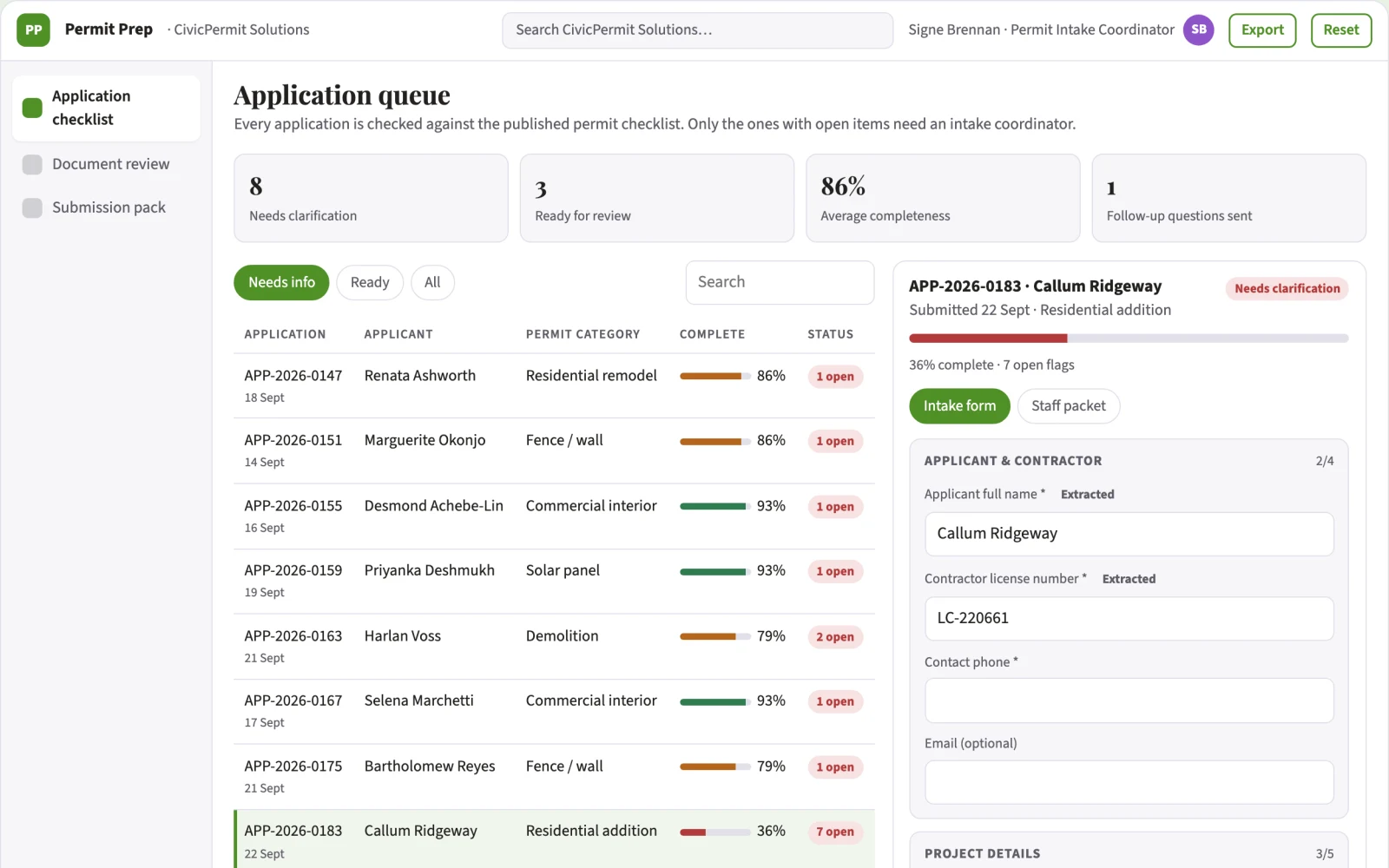Sort by the Complete column header
Screen dimensions: 1389x868
coord(712,334)
